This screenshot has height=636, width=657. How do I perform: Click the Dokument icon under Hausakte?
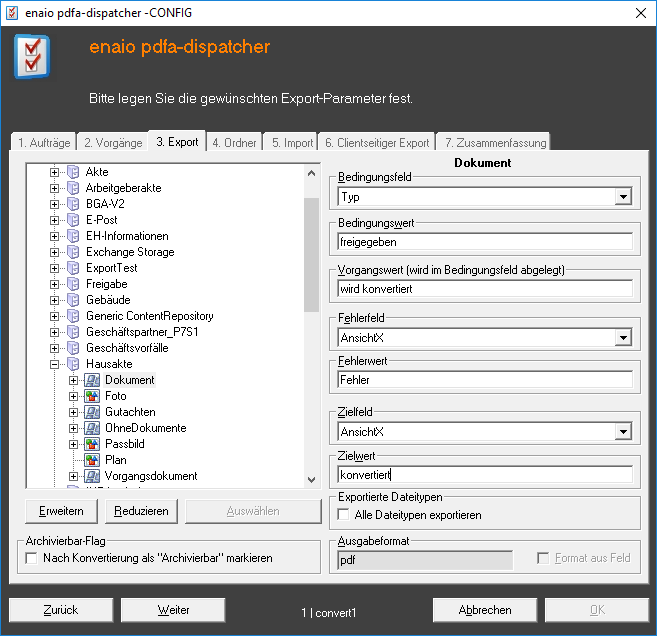92,380
